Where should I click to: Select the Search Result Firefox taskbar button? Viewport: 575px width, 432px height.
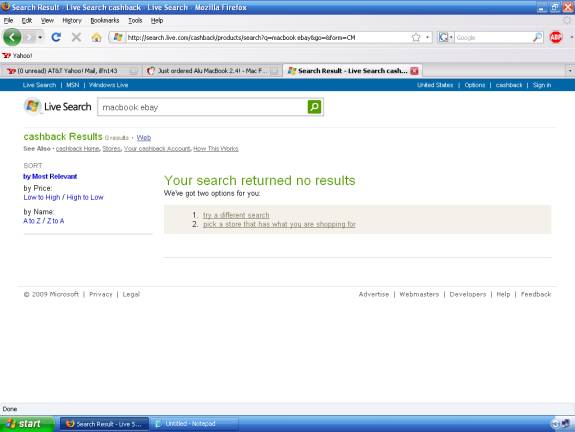pos(105,424)
